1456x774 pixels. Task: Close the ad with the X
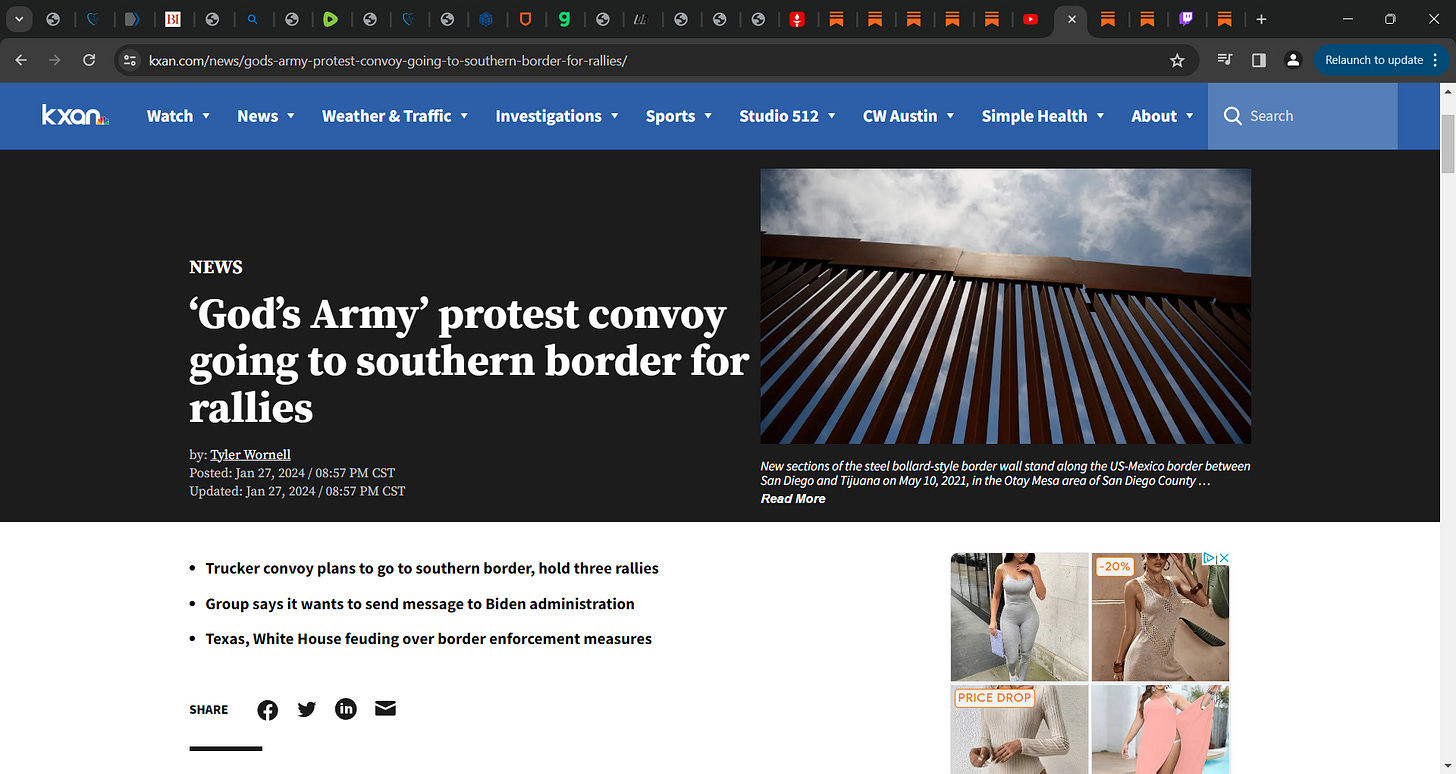1223,558
